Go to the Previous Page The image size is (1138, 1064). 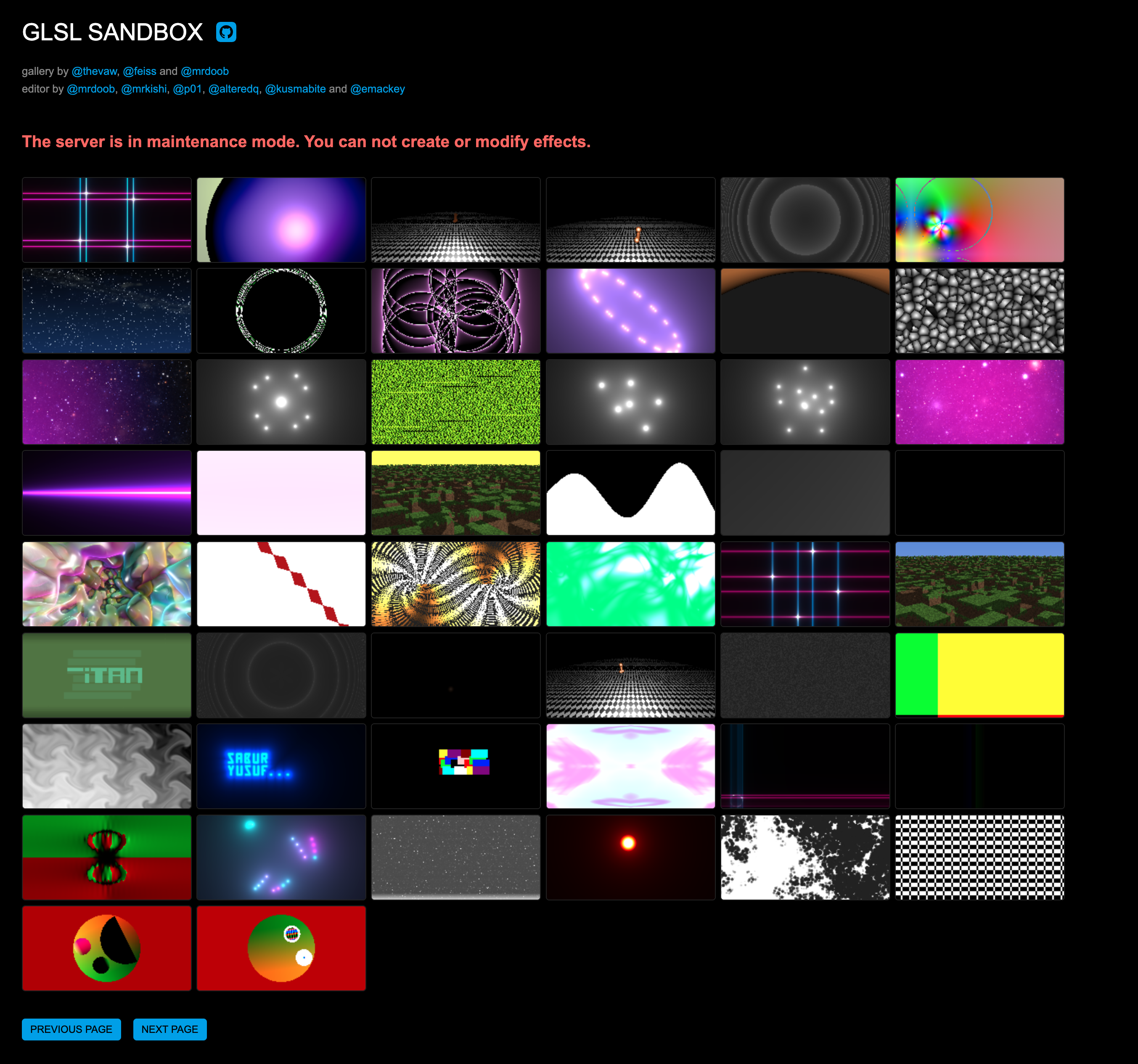point(71,1029)
